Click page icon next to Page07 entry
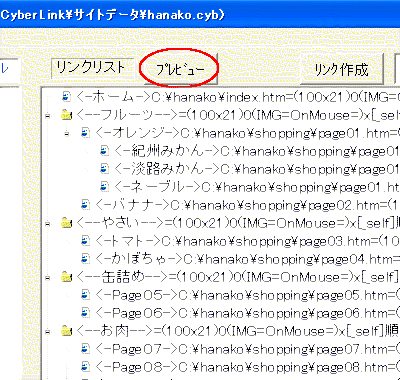 tap(86, 349)
